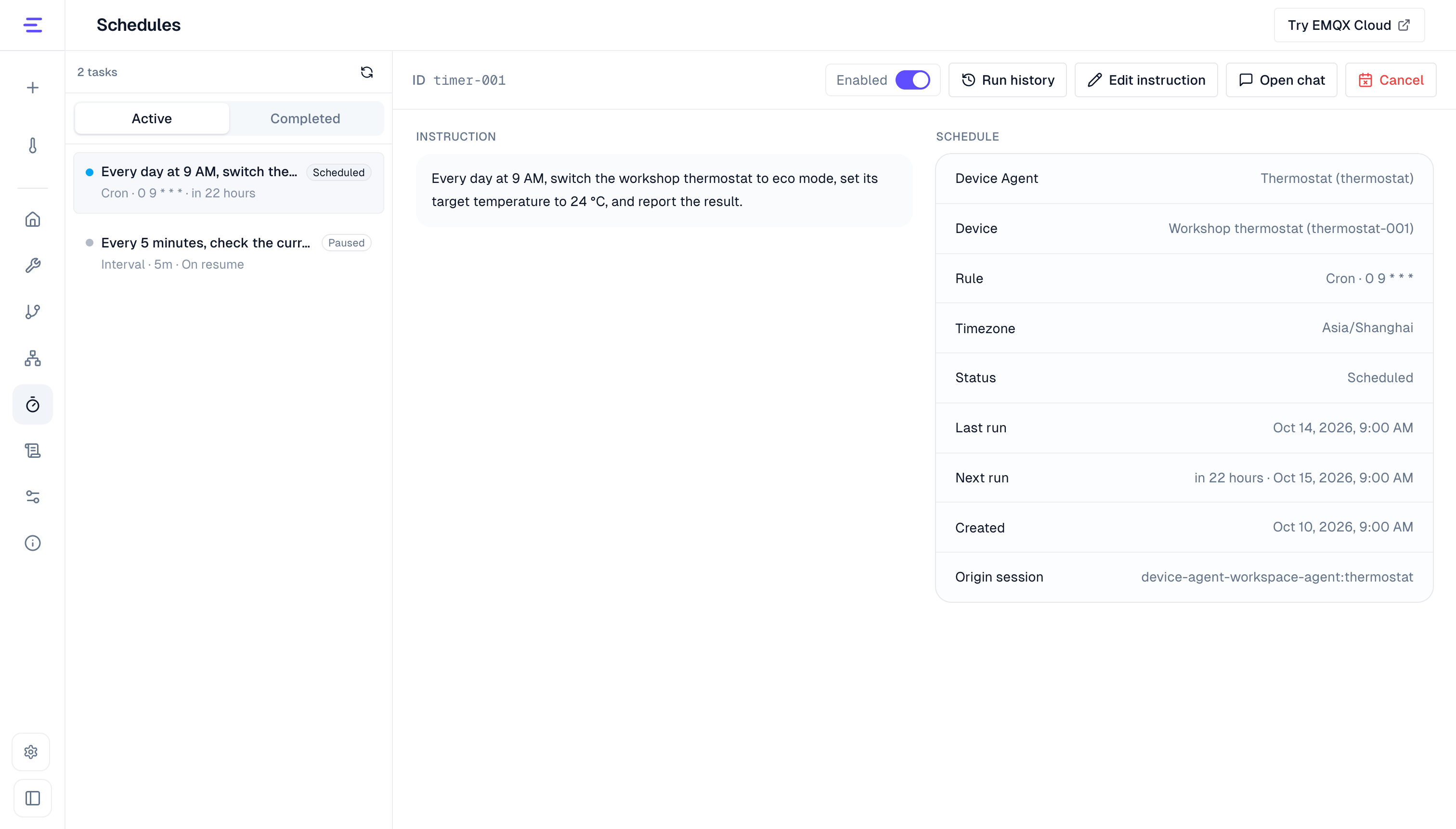Click Status value 'Scheduled' in schedule card
Viewport: 1456px width, 829px height.
(x=1380, y=377)
